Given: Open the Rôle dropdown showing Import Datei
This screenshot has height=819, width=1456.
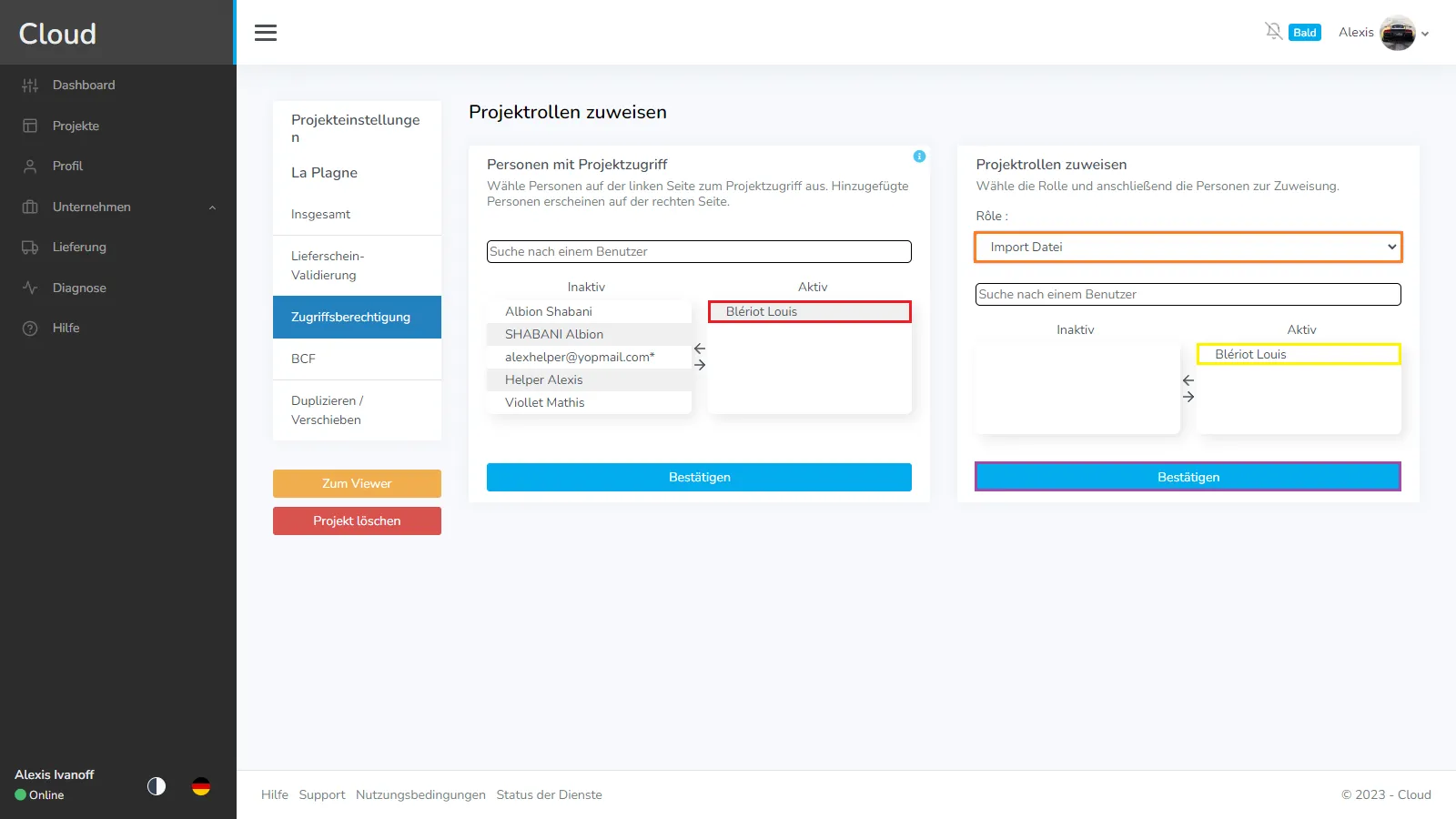Looking at the screenshot, I should [x=1188, y=247].
